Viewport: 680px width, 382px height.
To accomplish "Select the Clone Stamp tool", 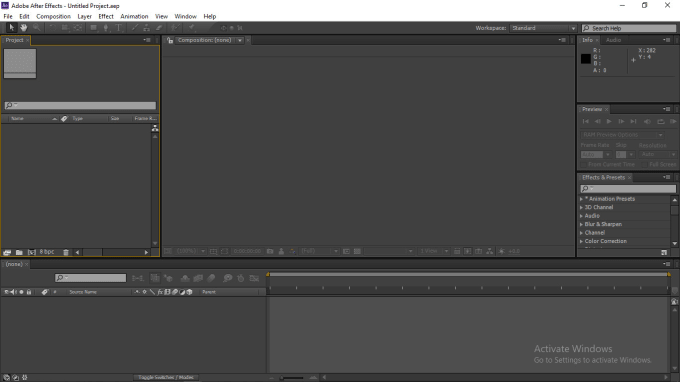I will (147, 28).
